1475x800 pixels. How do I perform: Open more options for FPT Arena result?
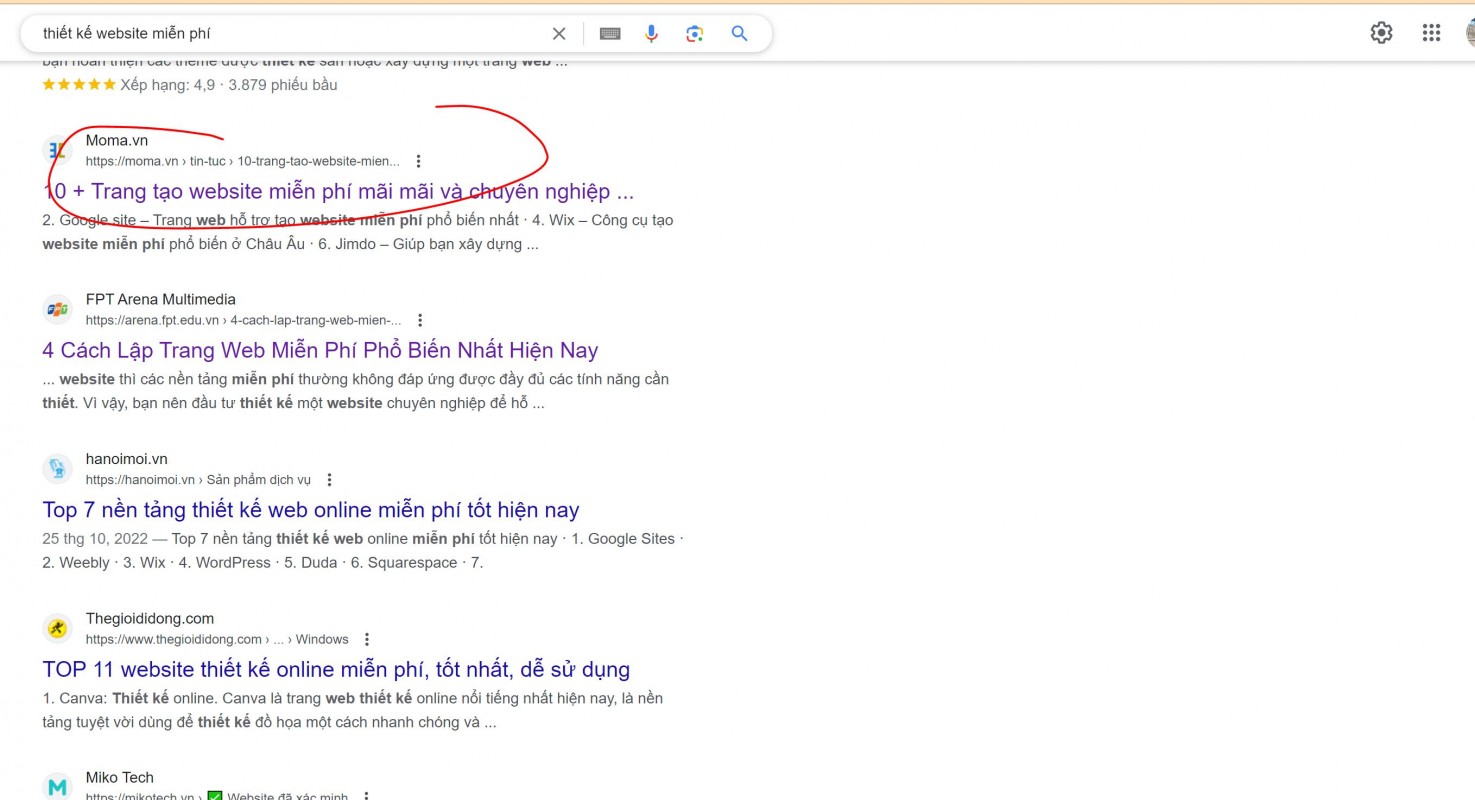pyautogui.click(x=420, y=320)
